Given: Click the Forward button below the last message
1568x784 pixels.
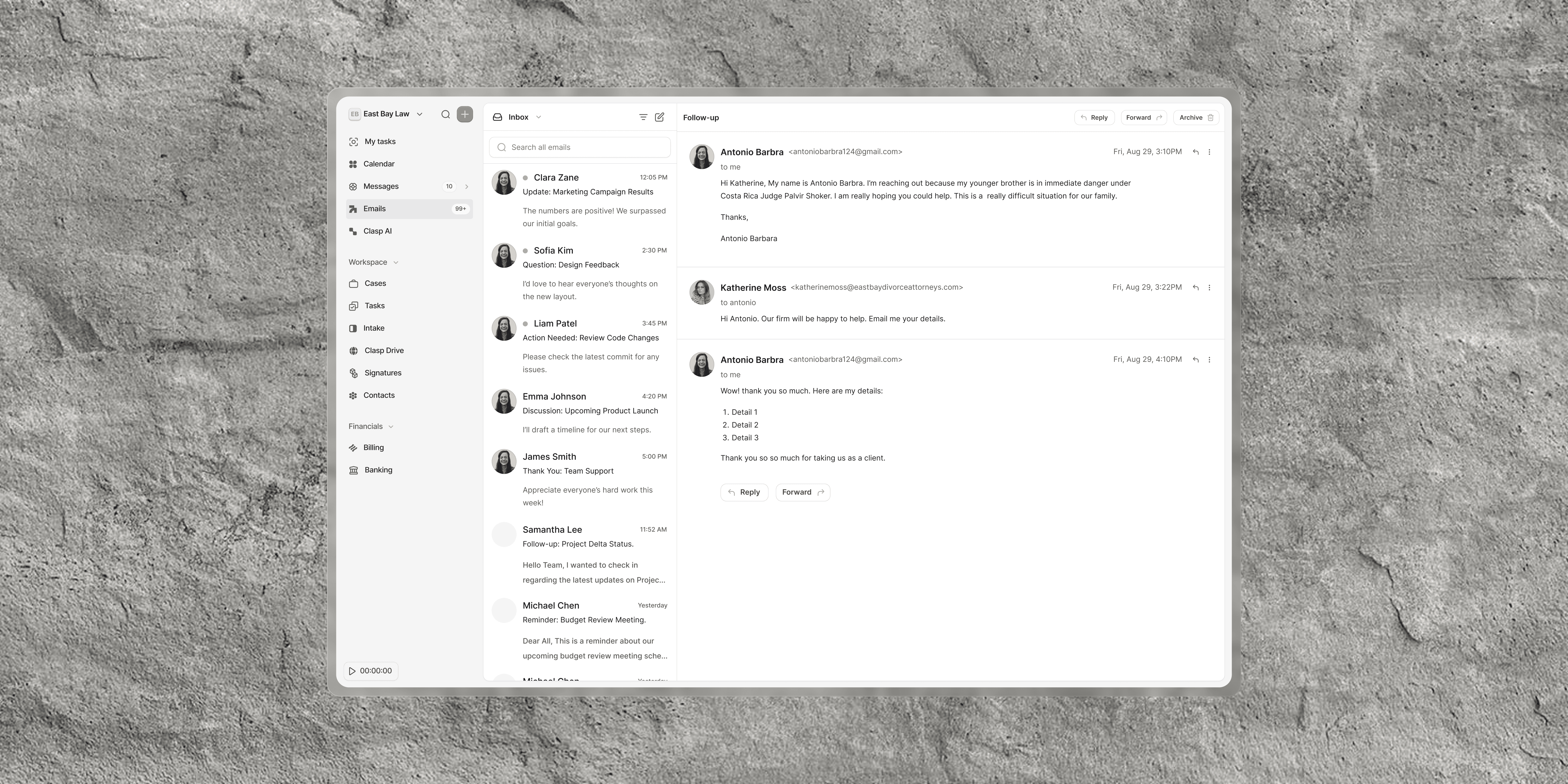Looking at the screenshot, I should point(802,492).
